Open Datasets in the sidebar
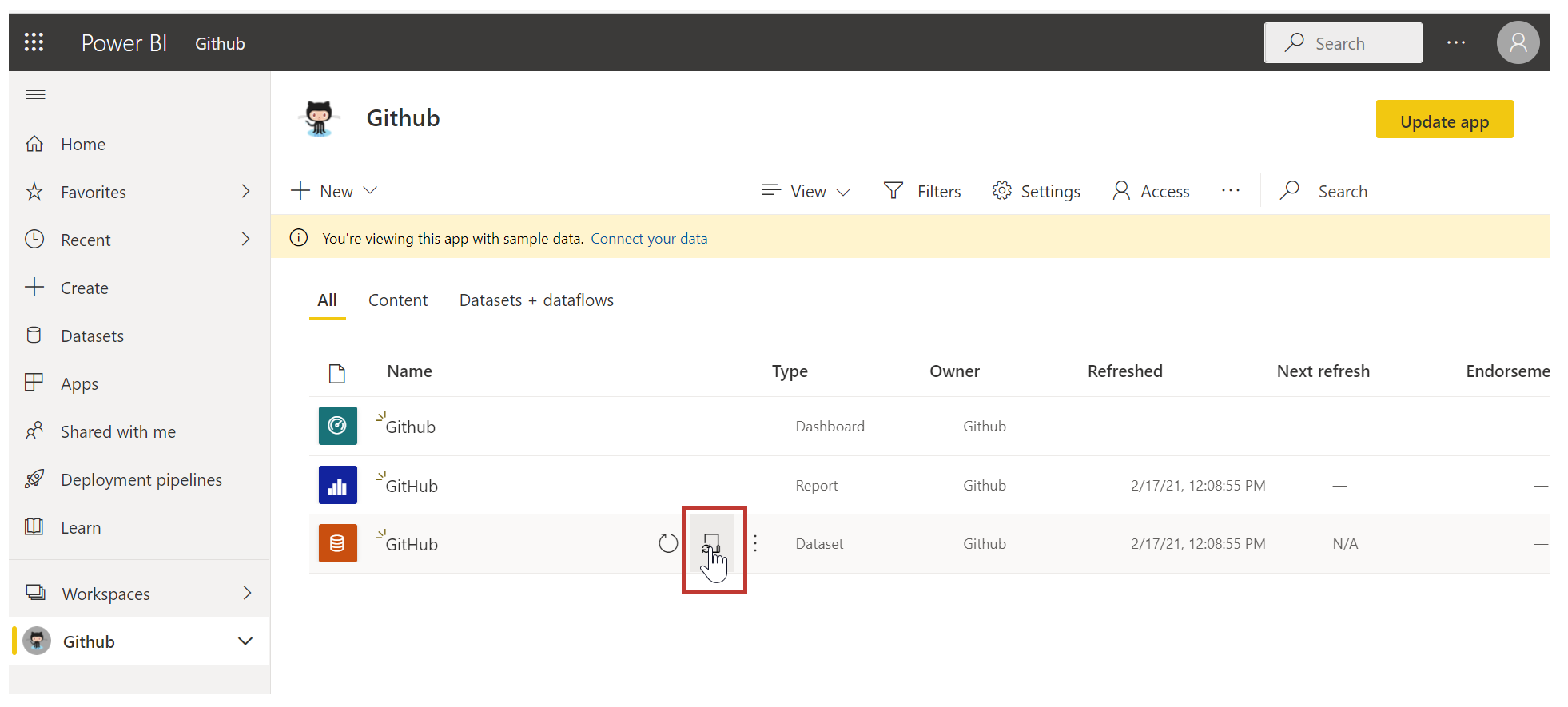This screenshot has height=707, width=1568. click(92, 336)
